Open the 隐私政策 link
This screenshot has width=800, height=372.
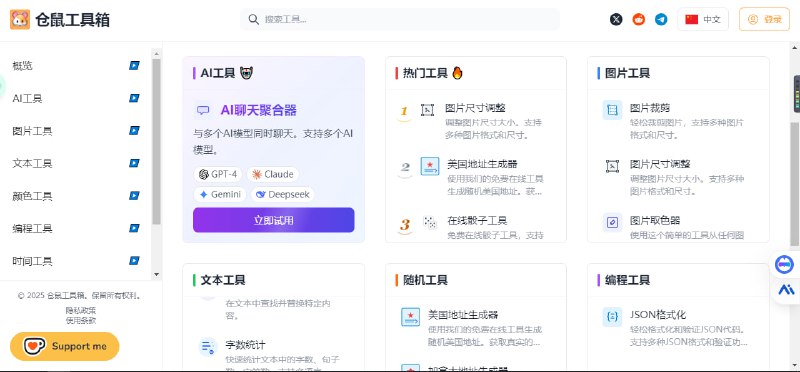click(x=81, y=310)
